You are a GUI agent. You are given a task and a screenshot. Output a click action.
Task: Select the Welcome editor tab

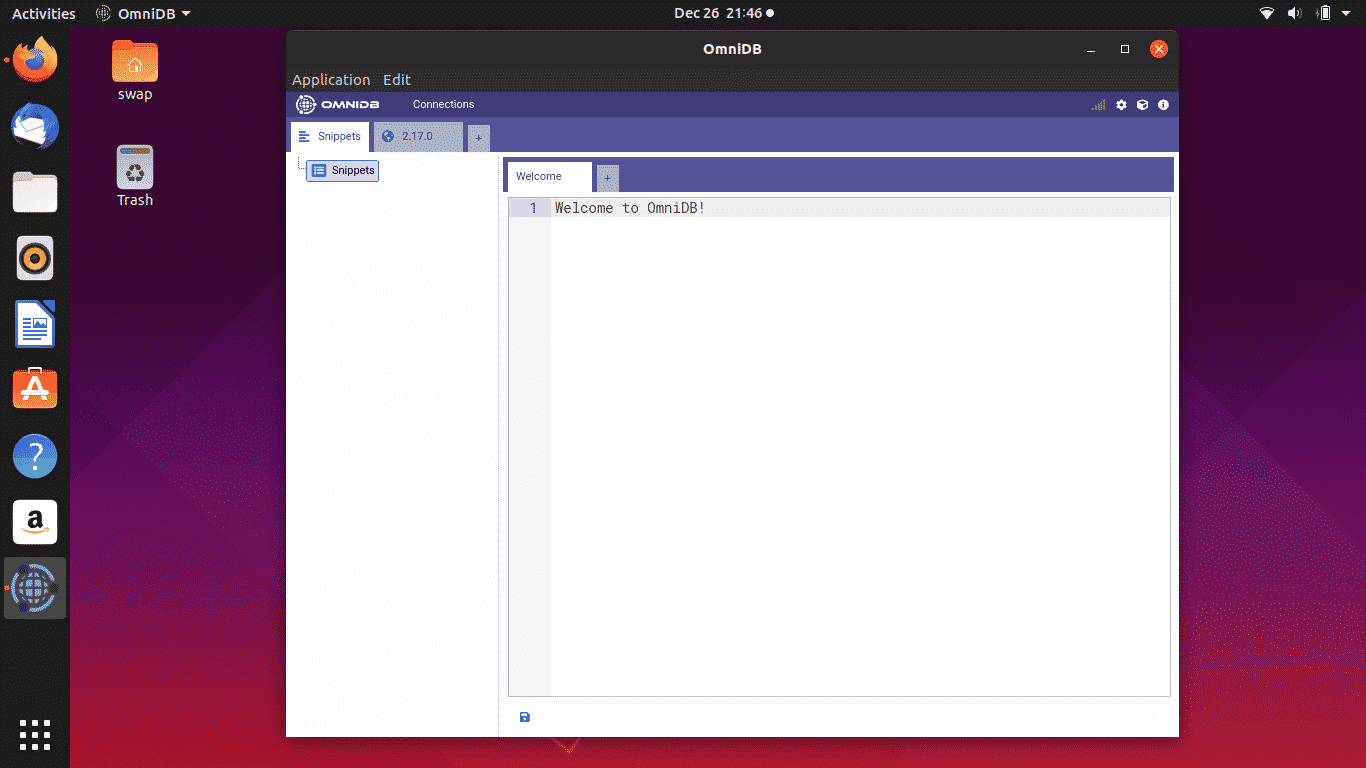click(x=539, y=176)
